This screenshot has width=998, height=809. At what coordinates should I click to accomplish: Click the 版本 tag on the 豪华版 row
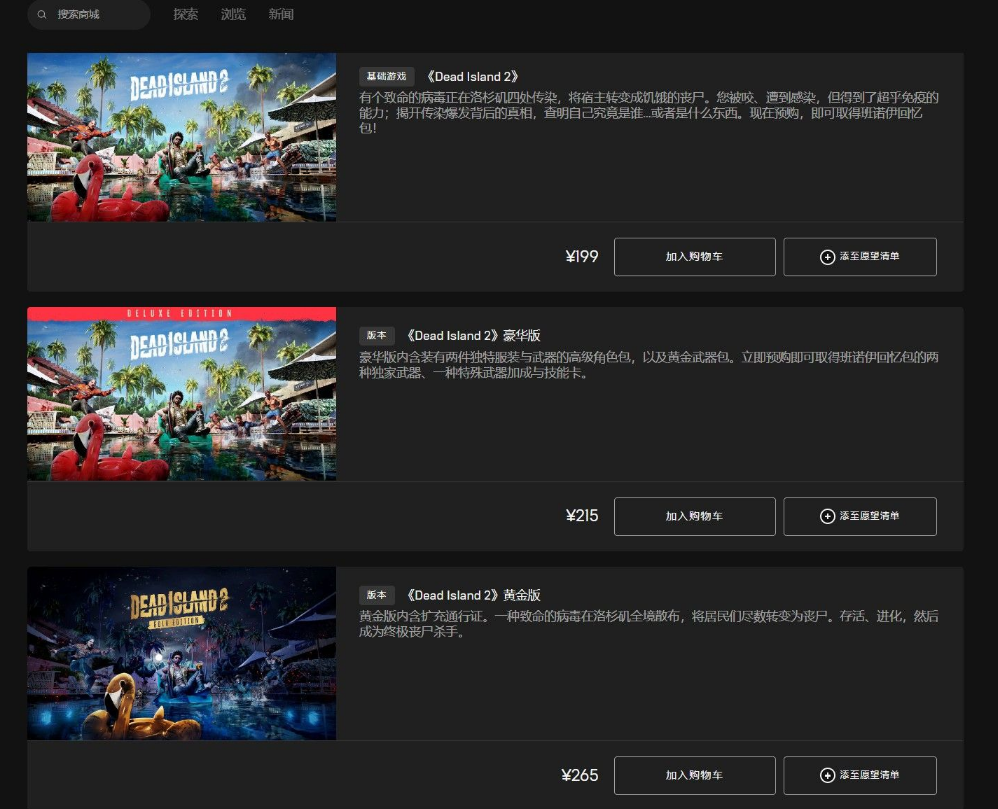[x=377, y=335]
